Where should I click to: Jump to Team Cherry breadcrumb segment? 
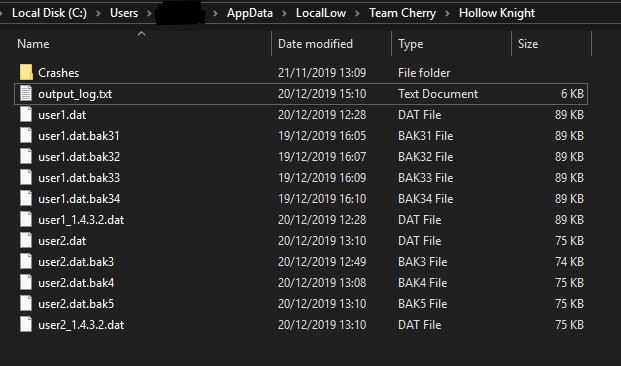(x=402, y=13)
